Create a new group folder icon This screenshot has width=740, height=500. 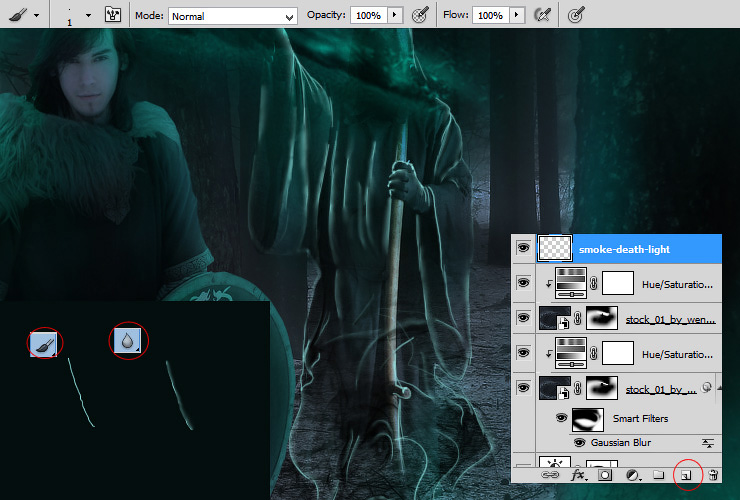[x=658, y=475]
